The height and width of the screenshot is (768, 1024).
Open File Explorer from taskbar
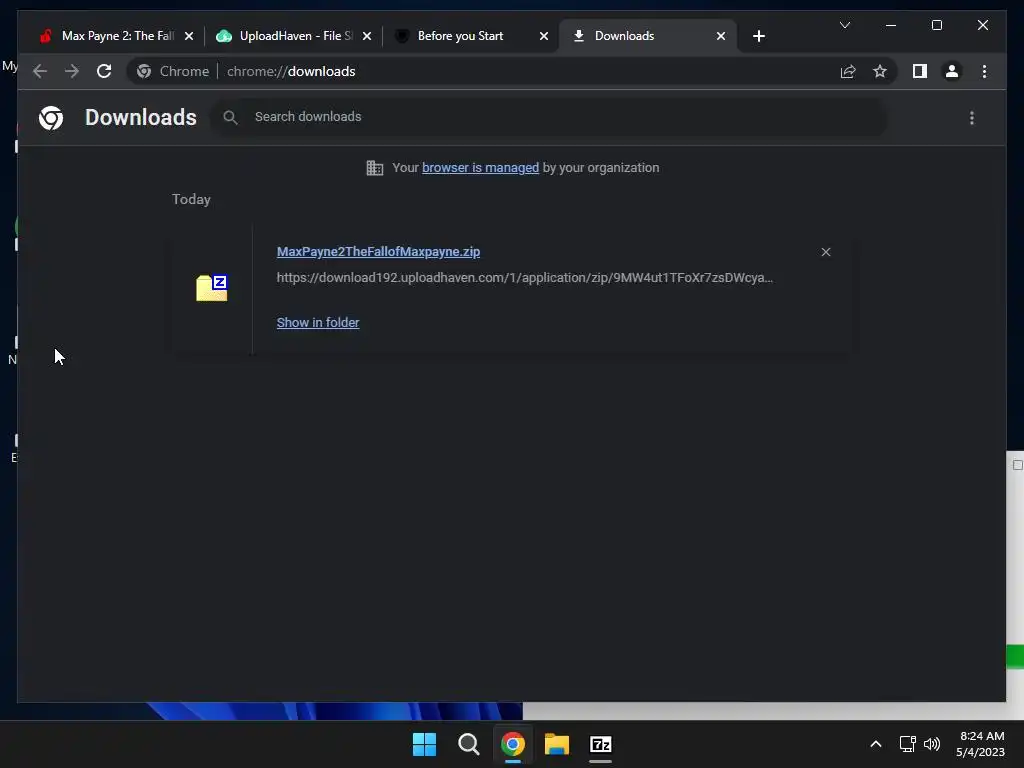557,744
